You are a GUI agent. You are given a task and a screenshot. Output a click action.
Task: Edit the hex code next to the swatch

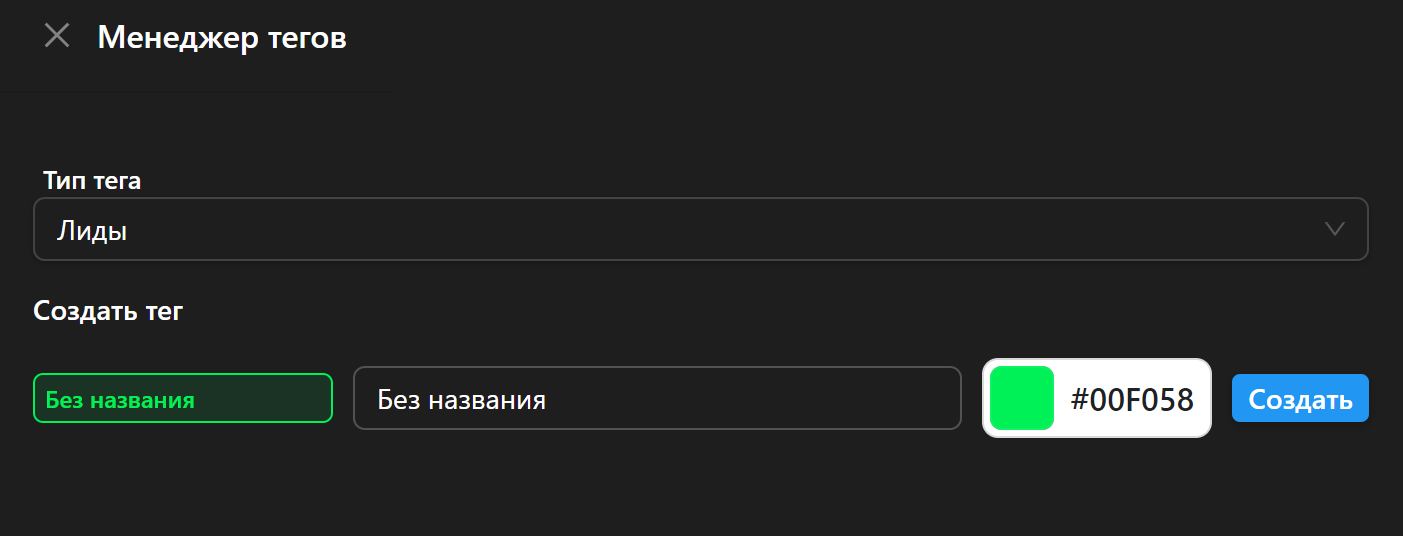coord(1132,400)
